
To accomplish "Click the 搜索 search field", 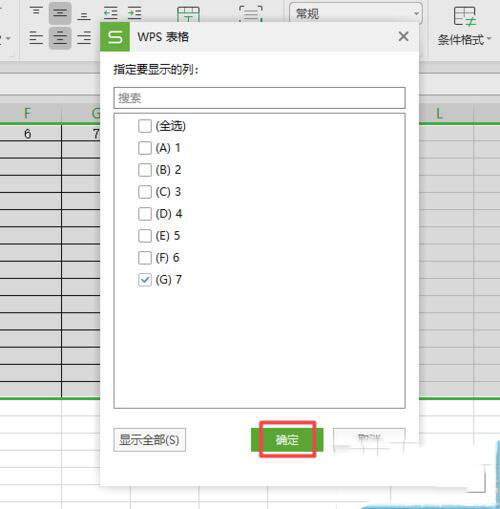I will pos(259,98).
